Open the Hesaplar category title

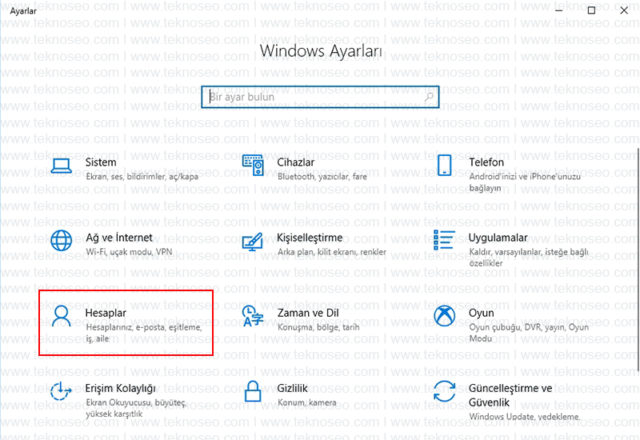[105, 313]
